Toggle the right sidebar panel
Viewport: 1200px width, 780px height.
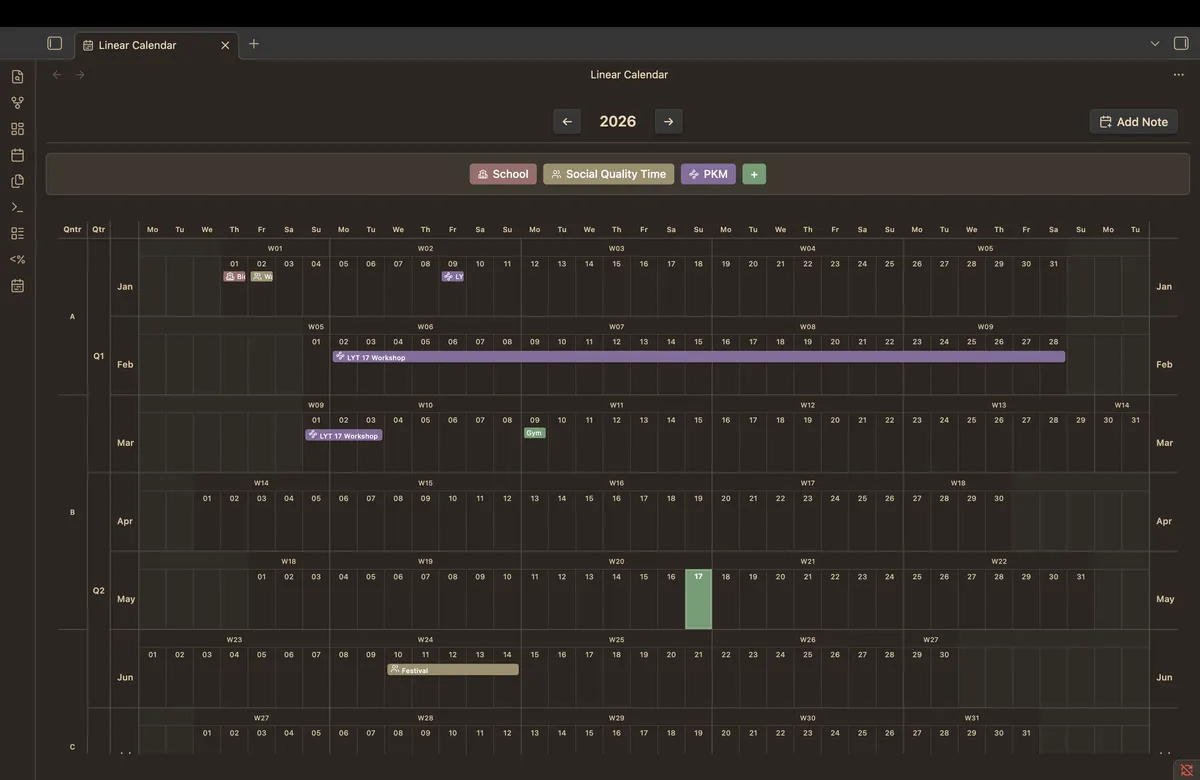[x=1181, y=44]
